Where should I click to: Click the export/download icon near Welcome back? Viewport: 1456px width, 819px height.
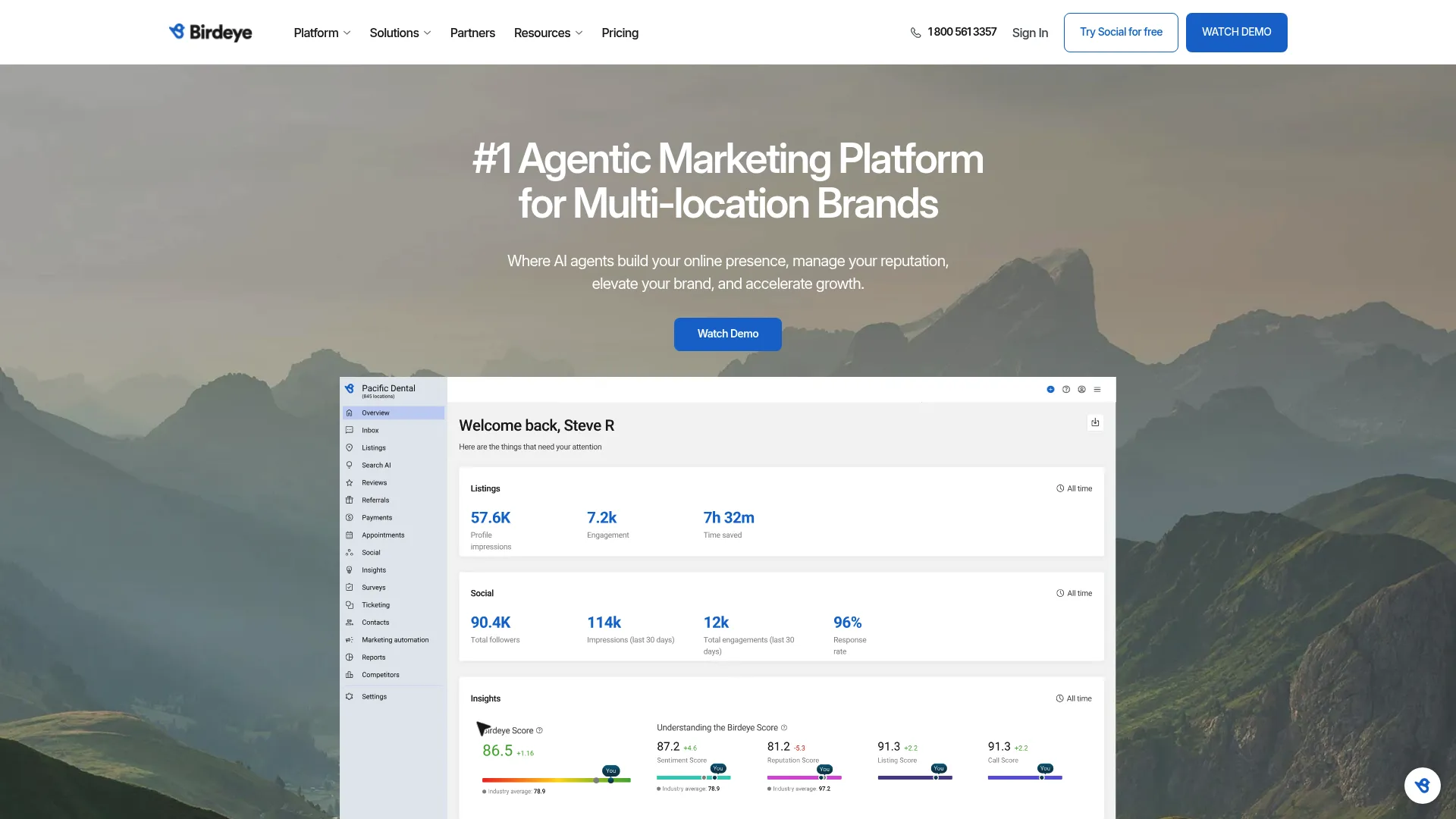[x=1095, y=422]
